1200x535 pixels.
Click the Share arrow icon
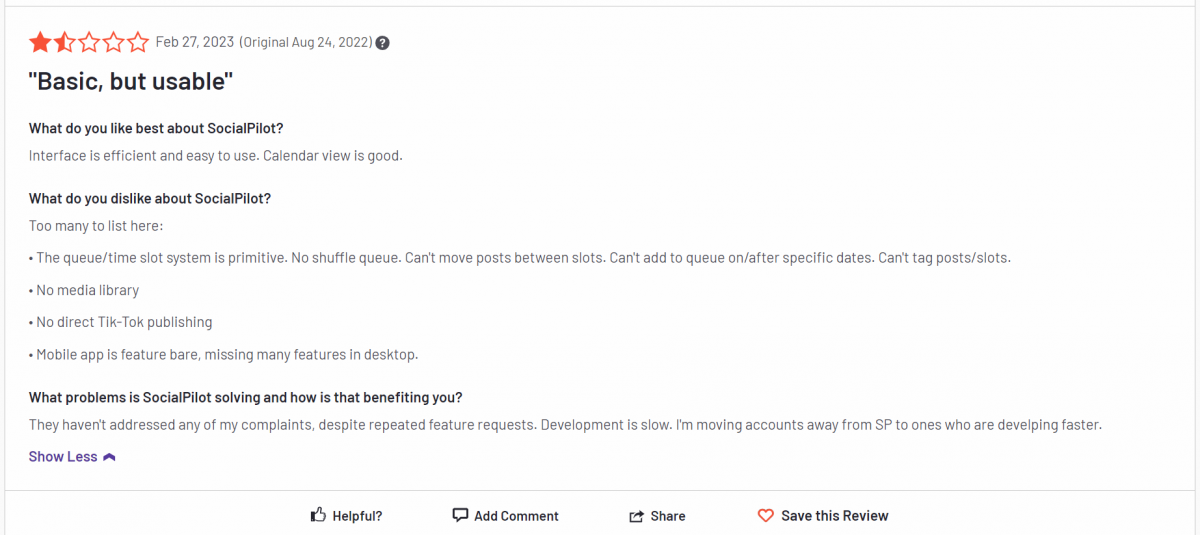(x=636, y=516)
